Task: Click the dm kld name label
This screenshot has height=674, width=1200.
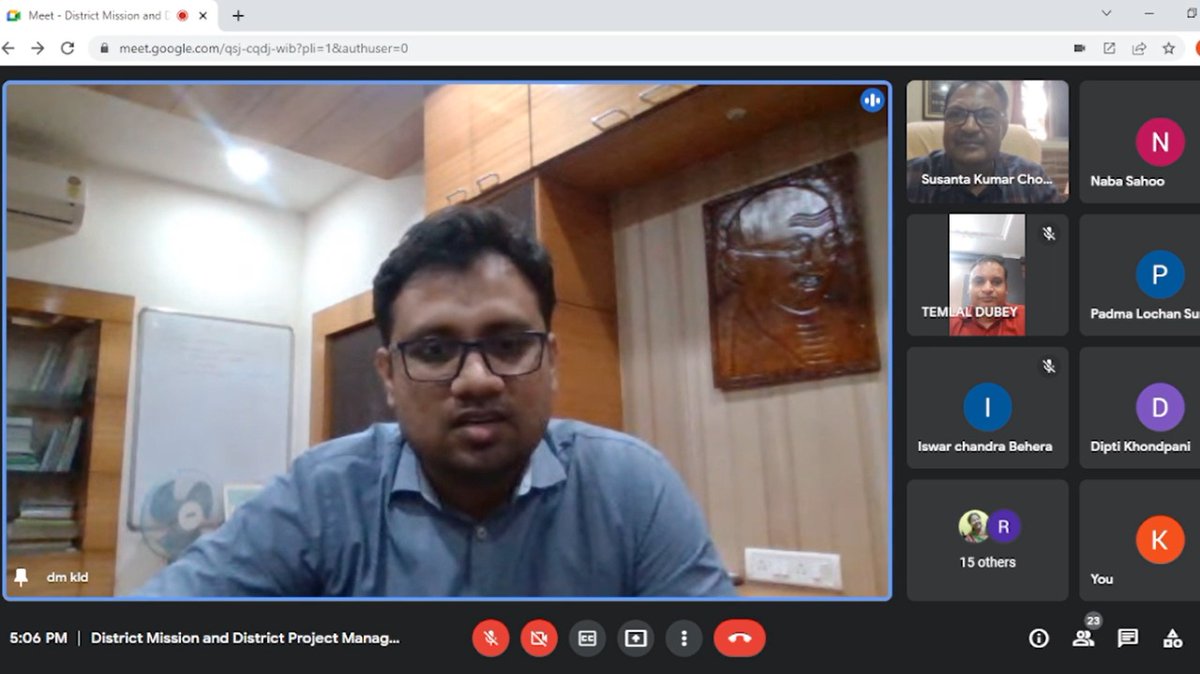Action: click(67, 577)
